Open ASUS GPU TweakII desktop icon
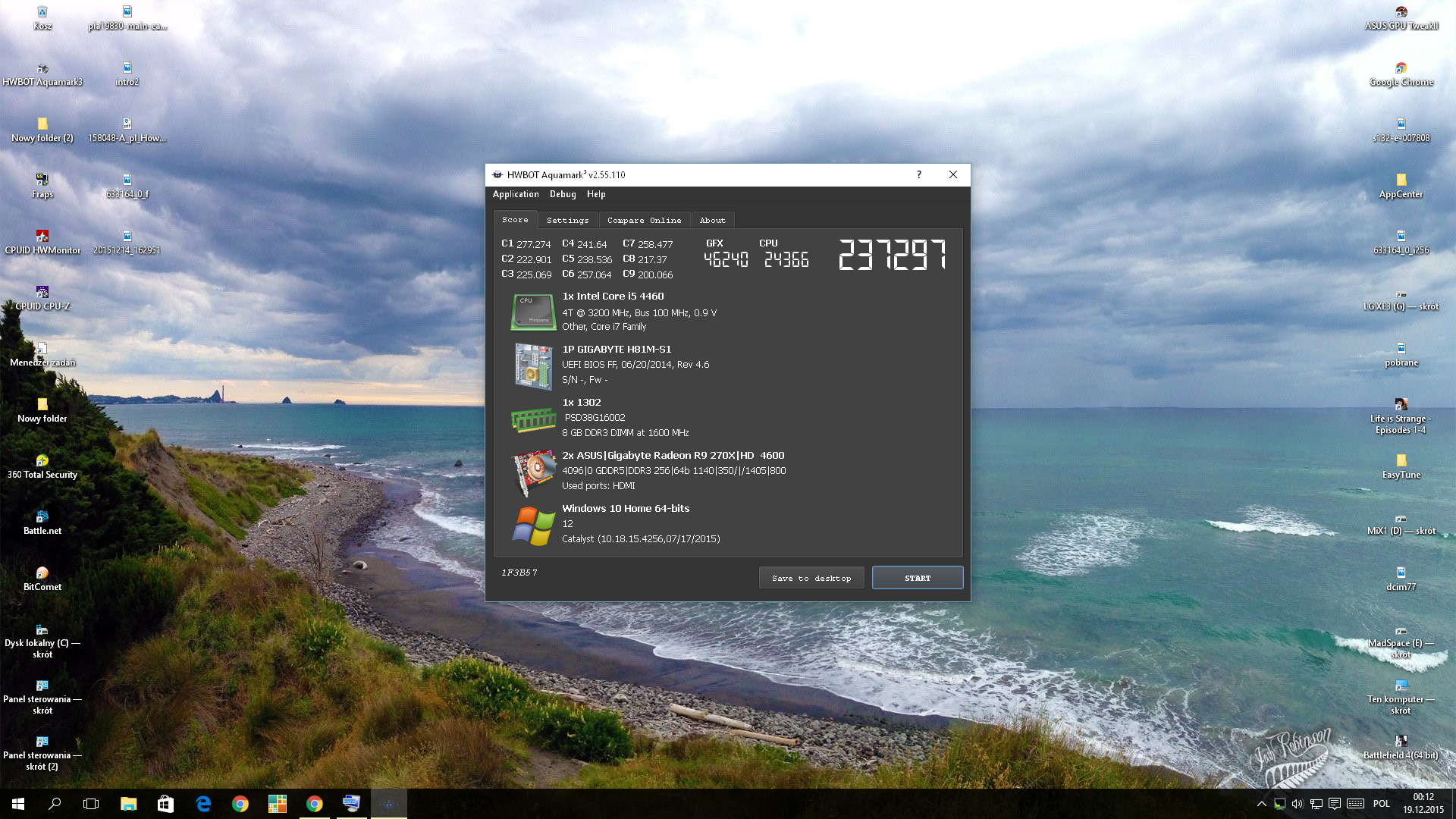The height and width of the screenshot is (819, 1456). [x=1401, y=18]
